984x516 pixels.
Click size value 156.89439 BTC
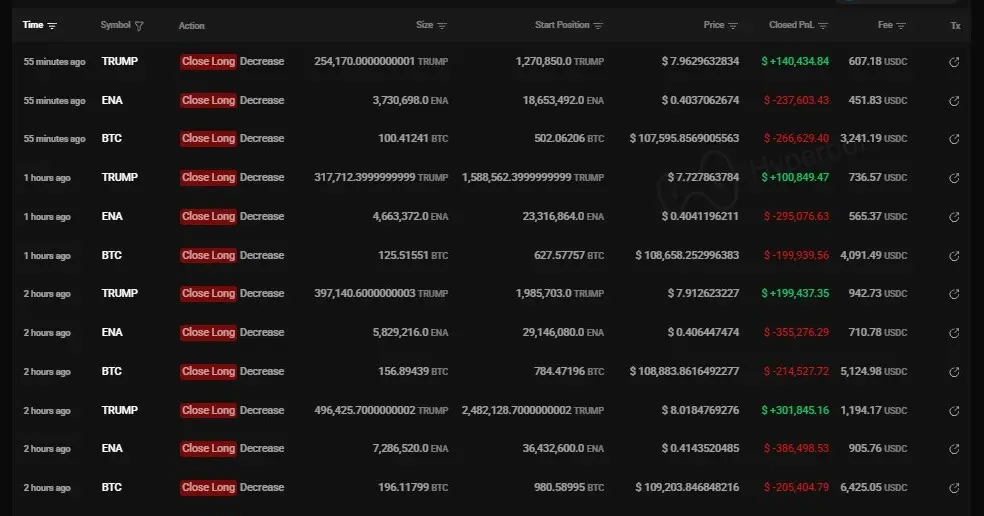coord(413,372)
